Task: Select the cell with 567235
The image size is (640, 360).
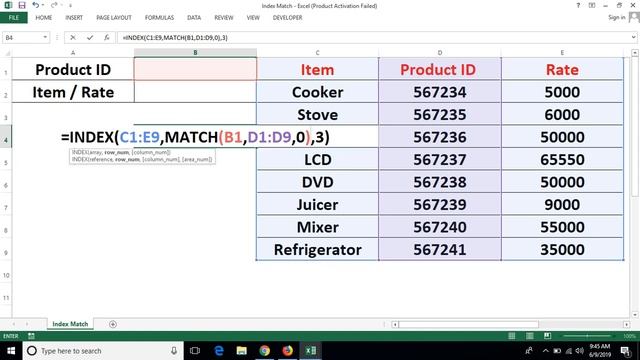Action: 440,114
